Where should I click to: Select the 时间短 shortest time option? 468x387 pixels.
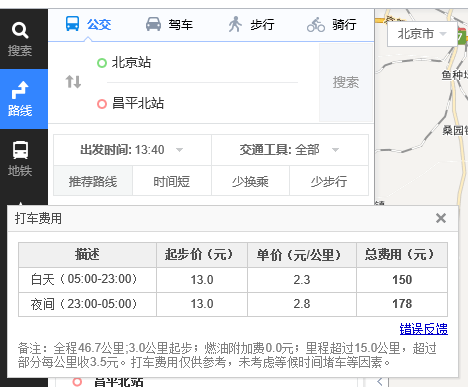[172, 182]
